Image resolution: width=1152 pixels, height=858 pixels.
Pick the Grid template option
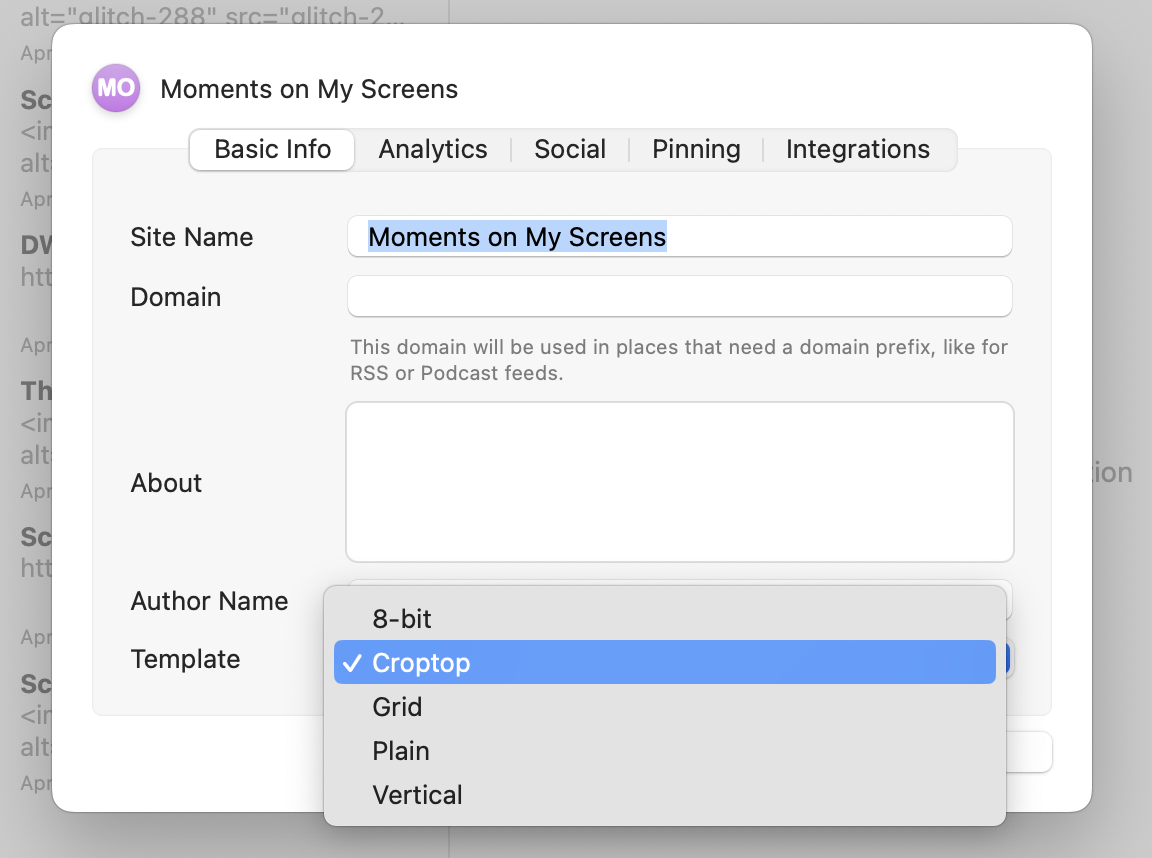[x=397, y=707]
